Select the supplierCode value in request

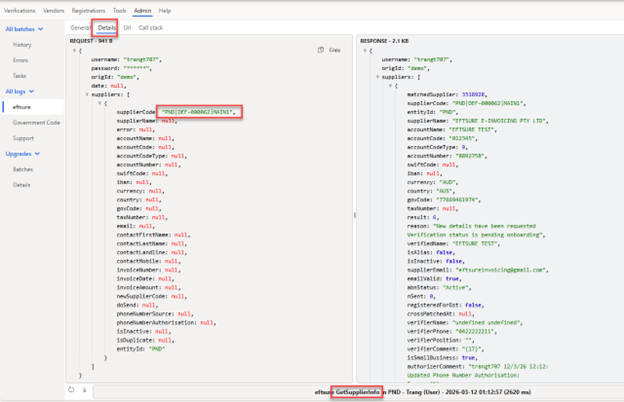click(198, 112)
